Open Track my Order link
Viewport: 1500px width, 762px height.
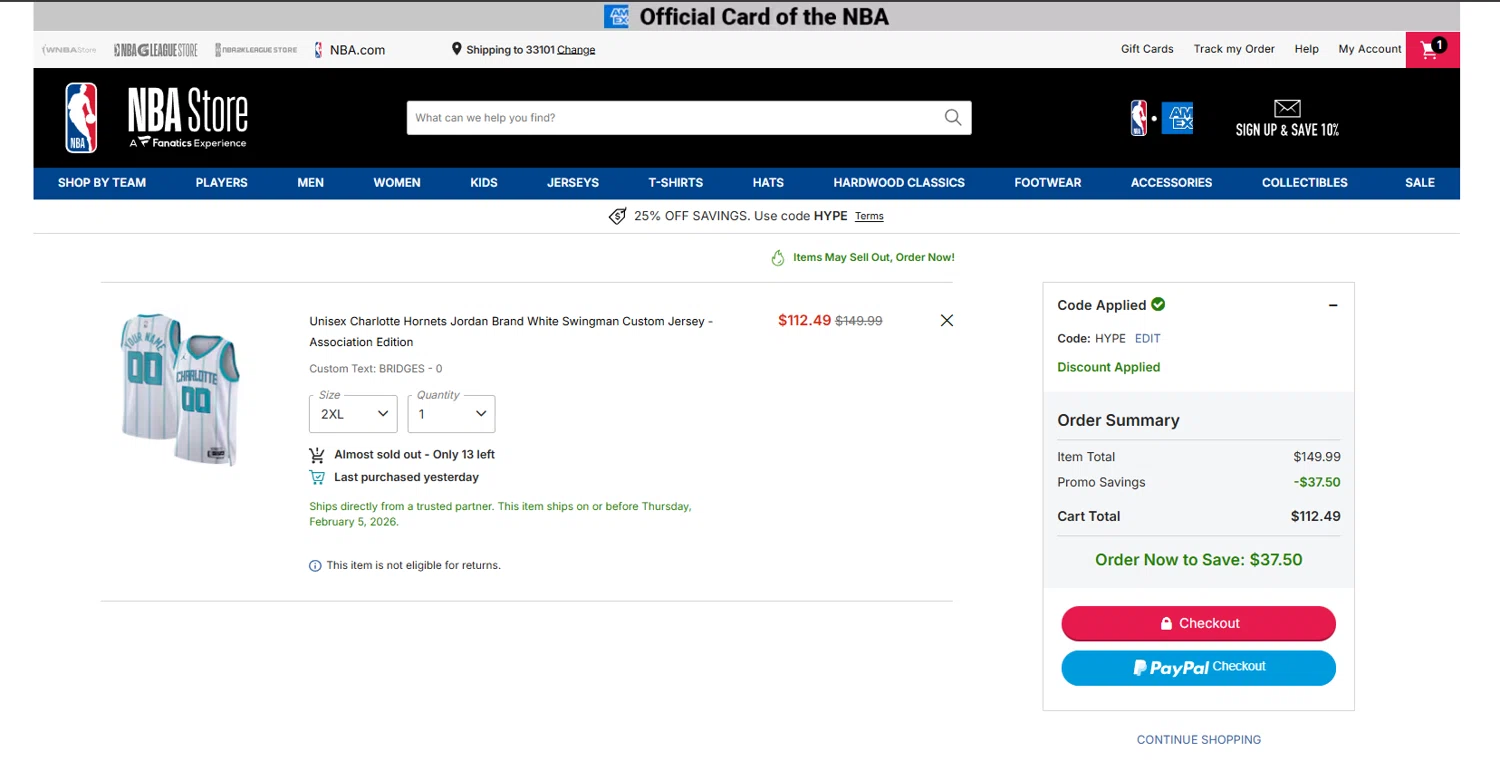1234,49
